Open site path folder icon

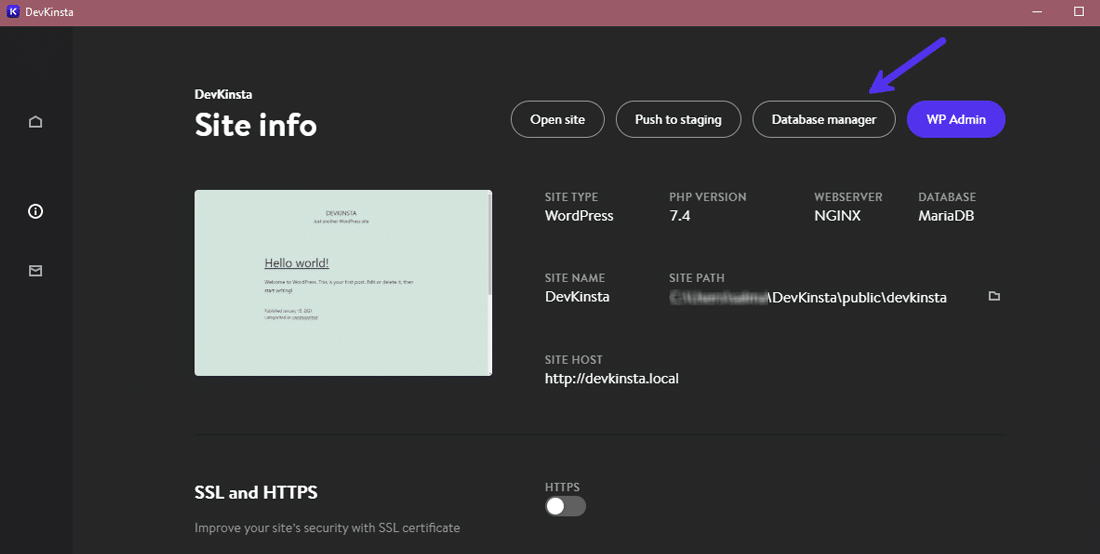pyautogui.click(x=994, y=297)
